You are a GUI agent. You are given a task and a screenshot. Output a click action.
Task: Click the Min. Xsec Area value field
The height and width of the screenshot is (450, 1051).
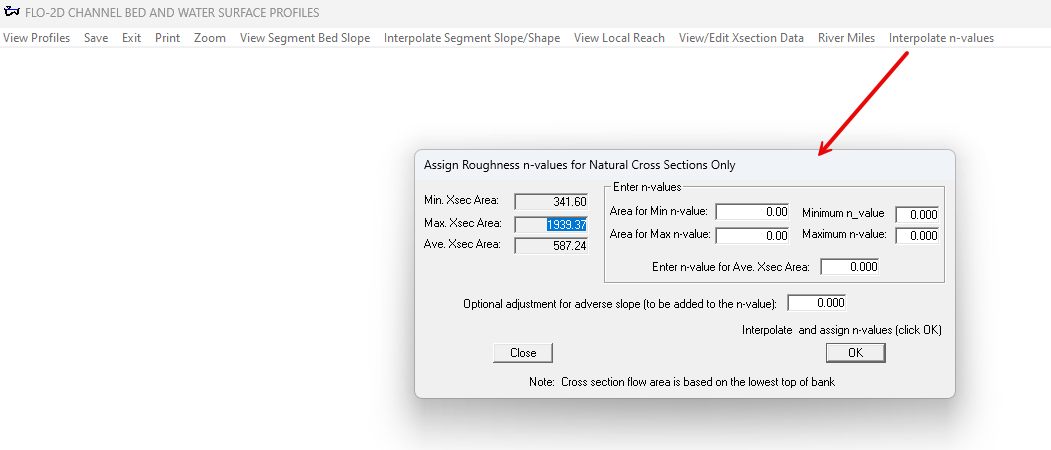(x=552, y=202)
